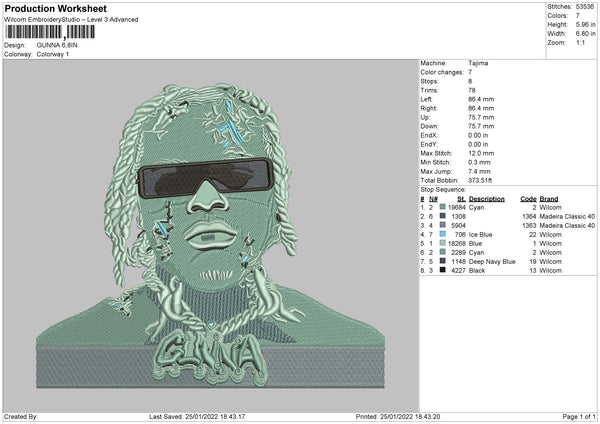Click the color swatch with code 1364
Image resolution: width=600 pixels, height=424 pixels.
pyautogui.click(x=443, y=216)
